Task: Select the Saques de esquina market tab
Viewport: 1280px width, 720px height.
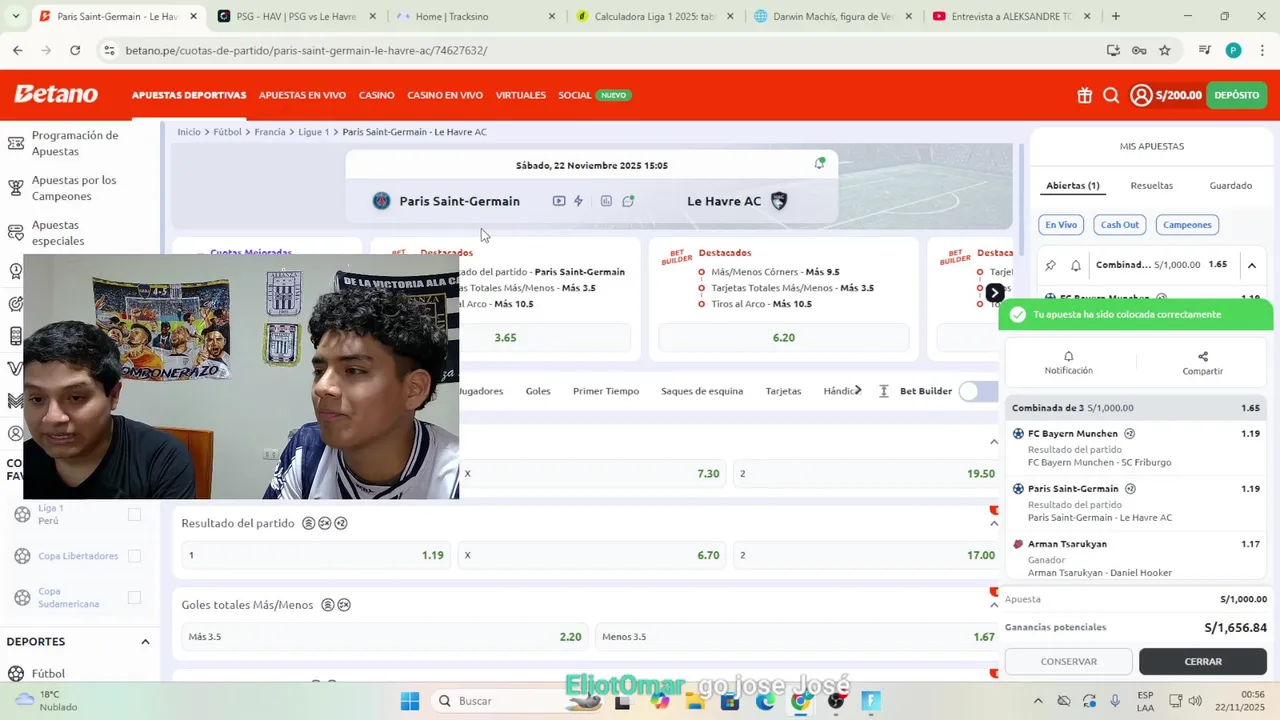Action: click(x=702, y=391)
